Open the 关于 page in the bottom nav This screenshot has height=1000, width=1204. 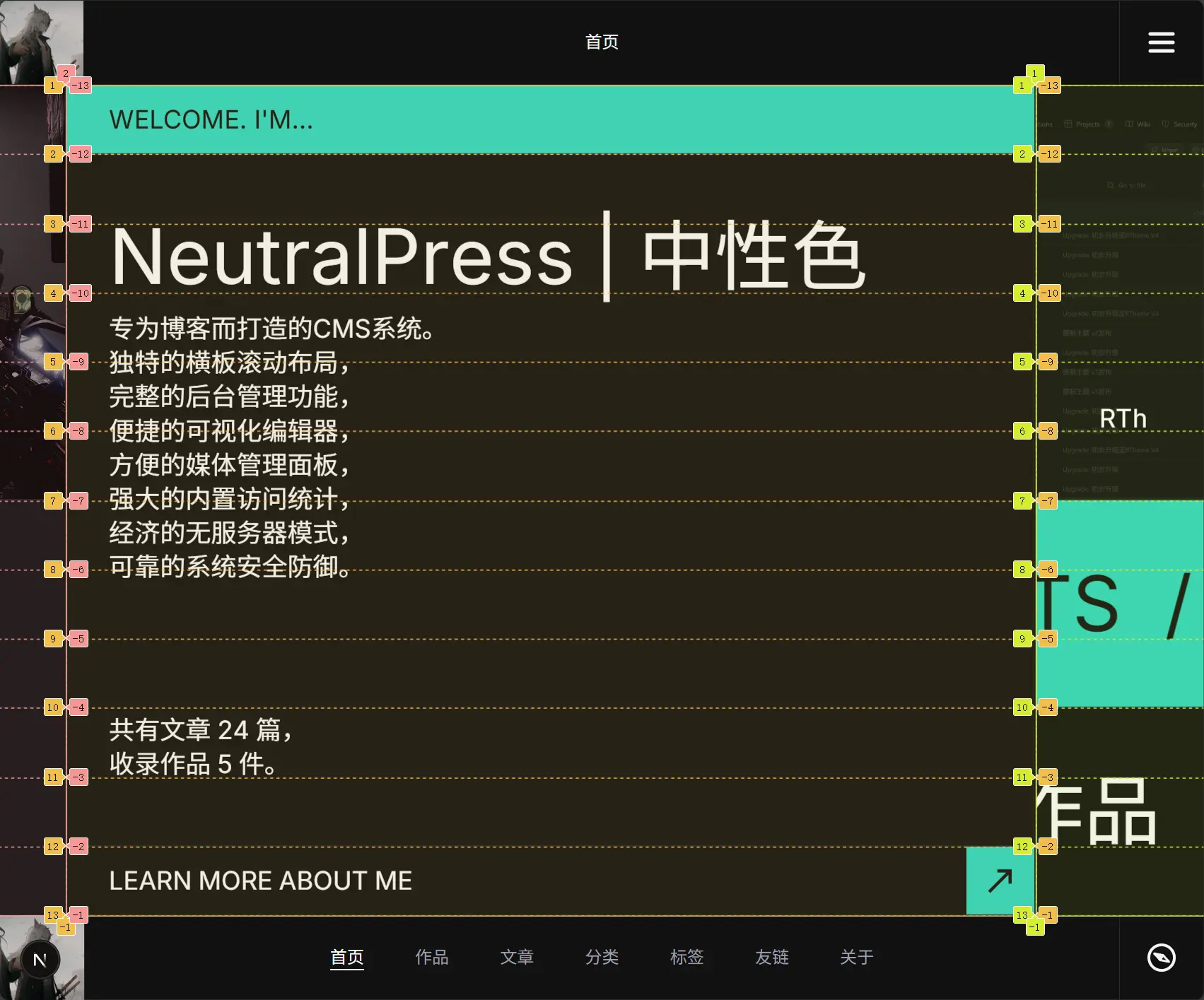point(856,957)
